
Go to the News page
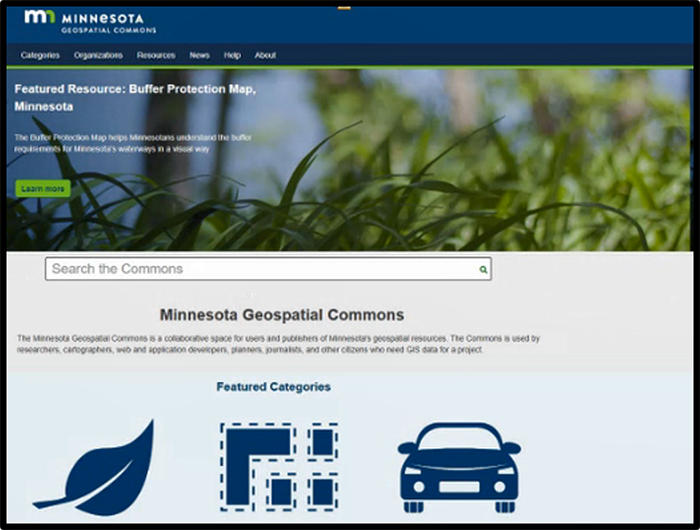[x=199, y=55]
